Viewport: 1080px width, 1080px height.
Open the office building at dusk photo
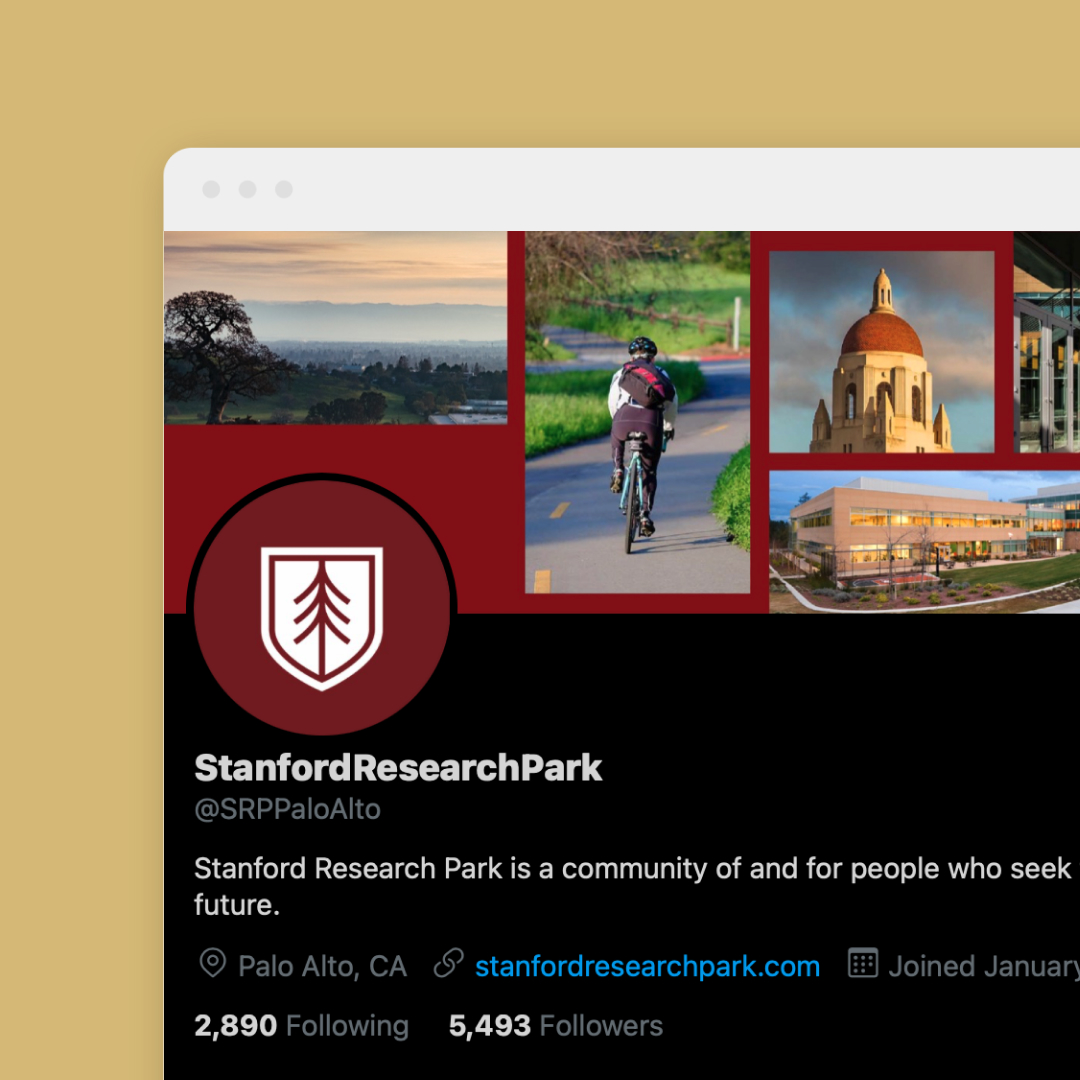pos(924,542)
